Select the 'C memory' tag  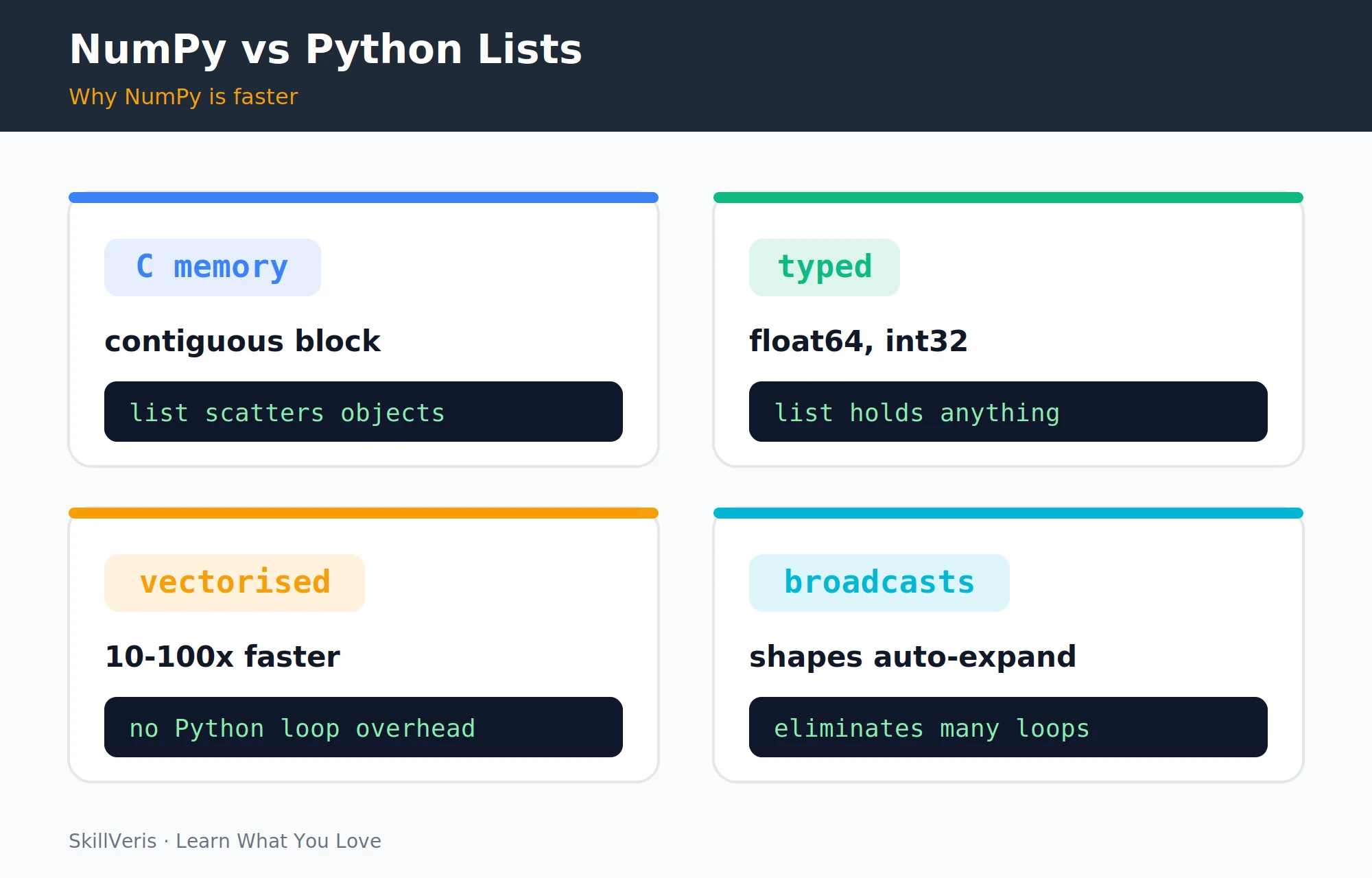pyautogui.click(x=213, y=268)
